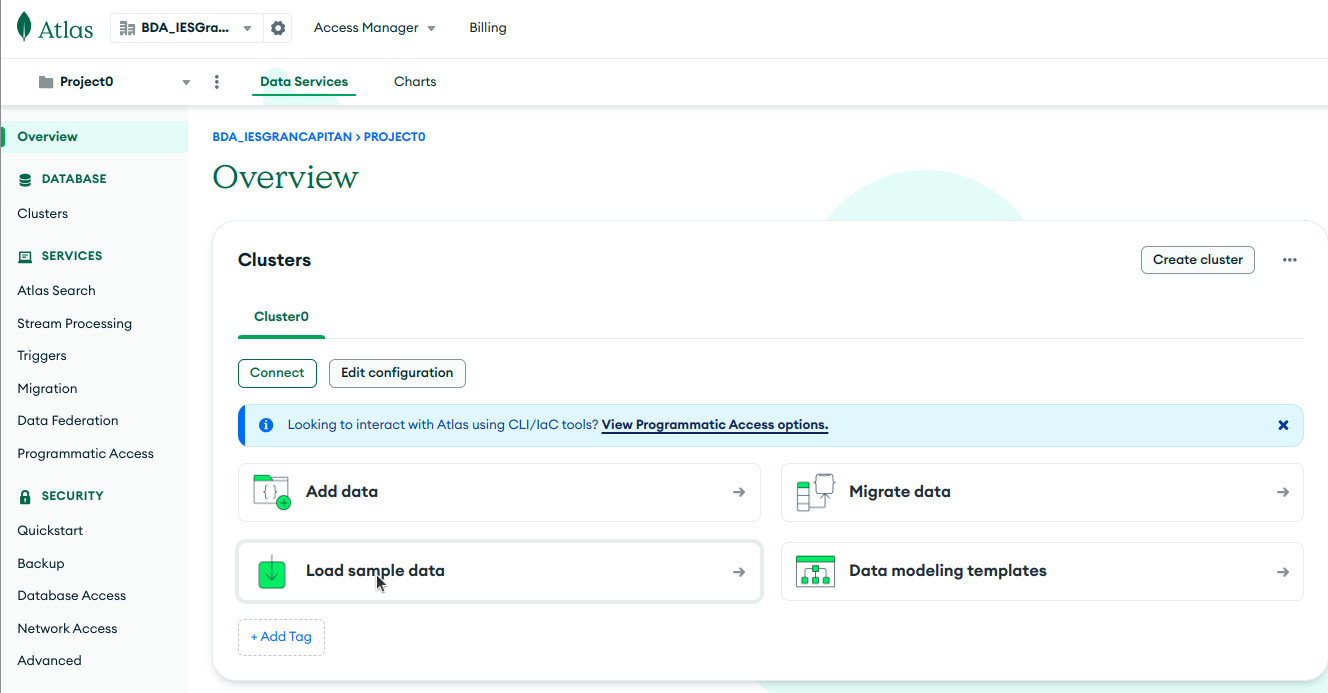Image resolution: width=1328 pixels, height=693 pixels.
Task: Click the organization building icon
Action: 127,28
